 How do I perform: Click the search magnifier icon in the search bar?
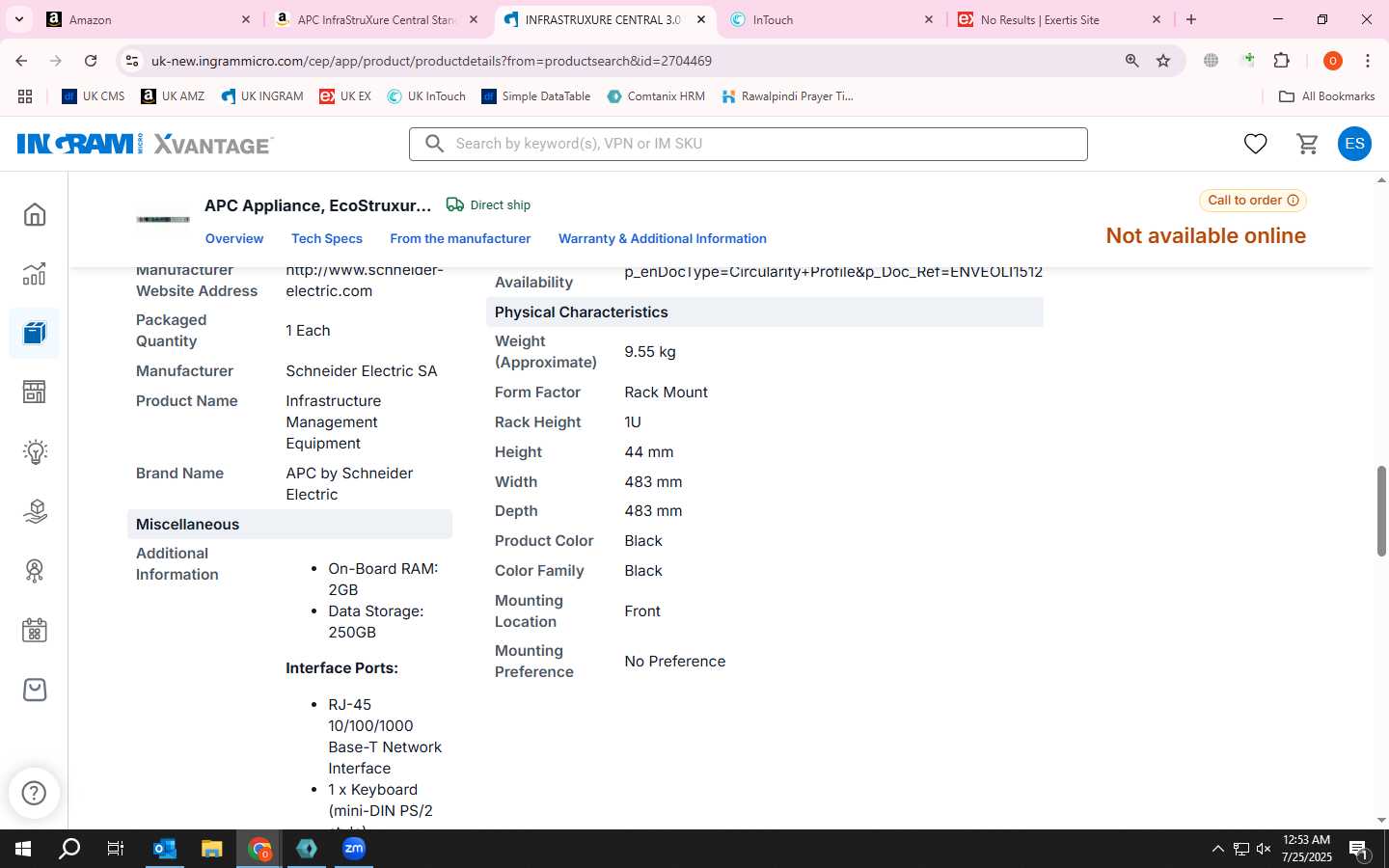(x=435, y=144)
